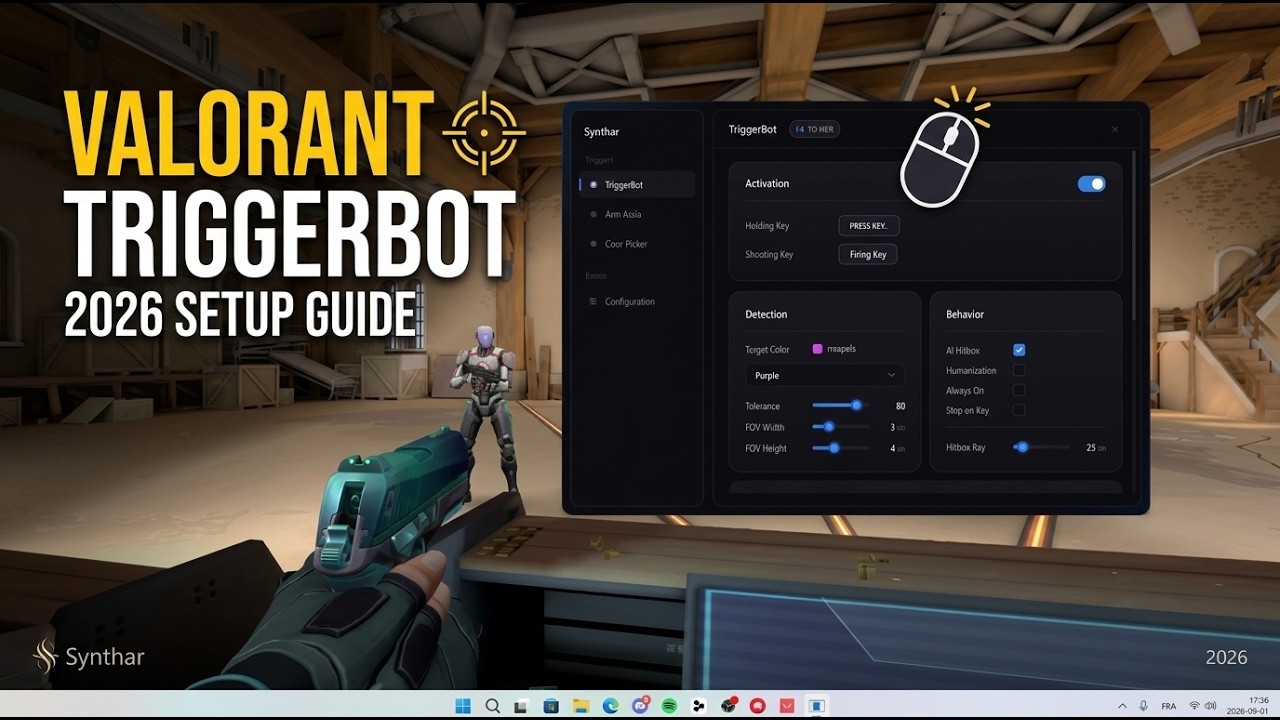Viewport: 1280px width, 720px height.
Task: Open Spotify from the taskbar
Action: (x=669, y=705)
